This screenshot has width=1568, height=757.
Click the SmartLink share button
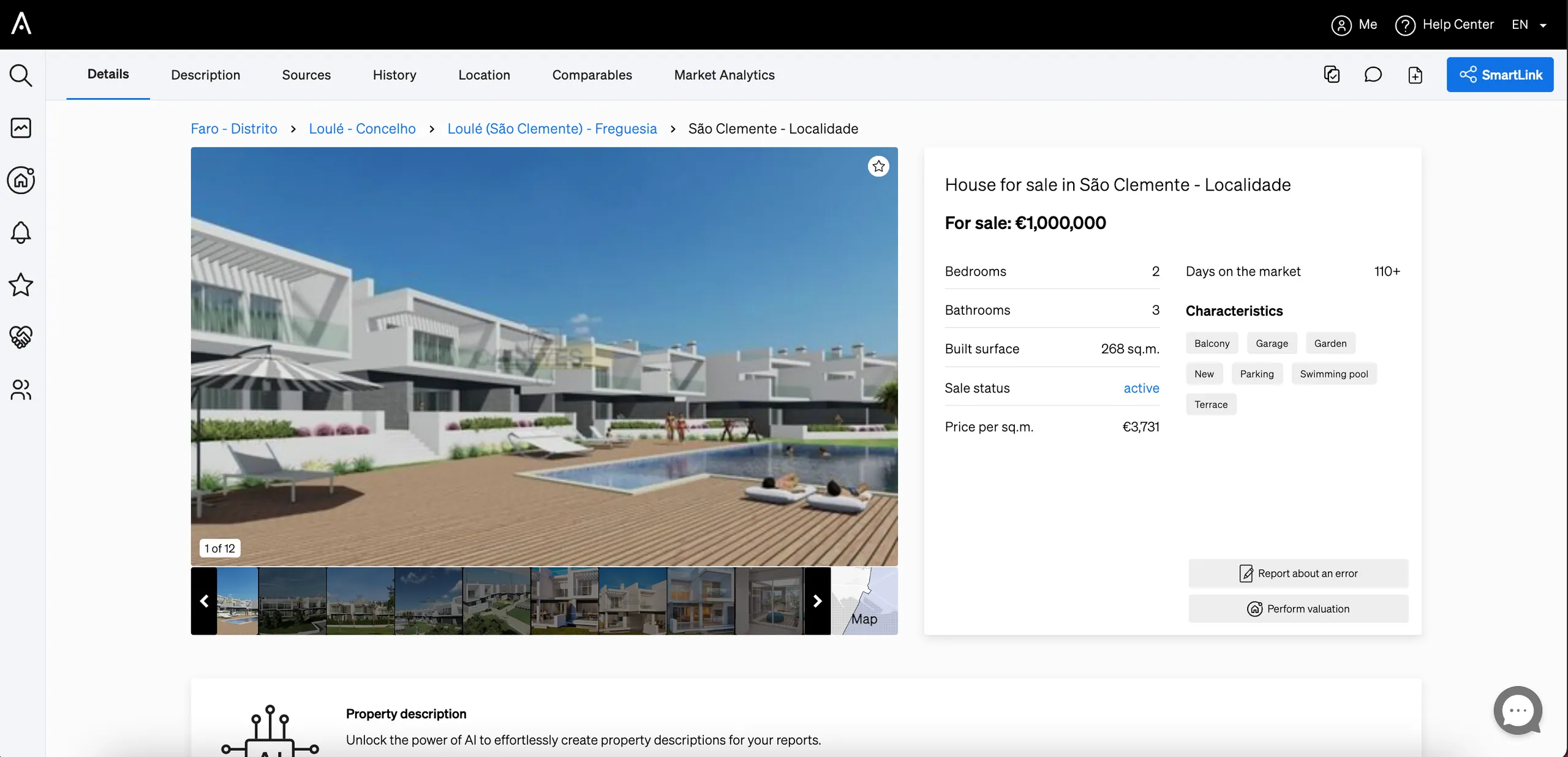1500,75
